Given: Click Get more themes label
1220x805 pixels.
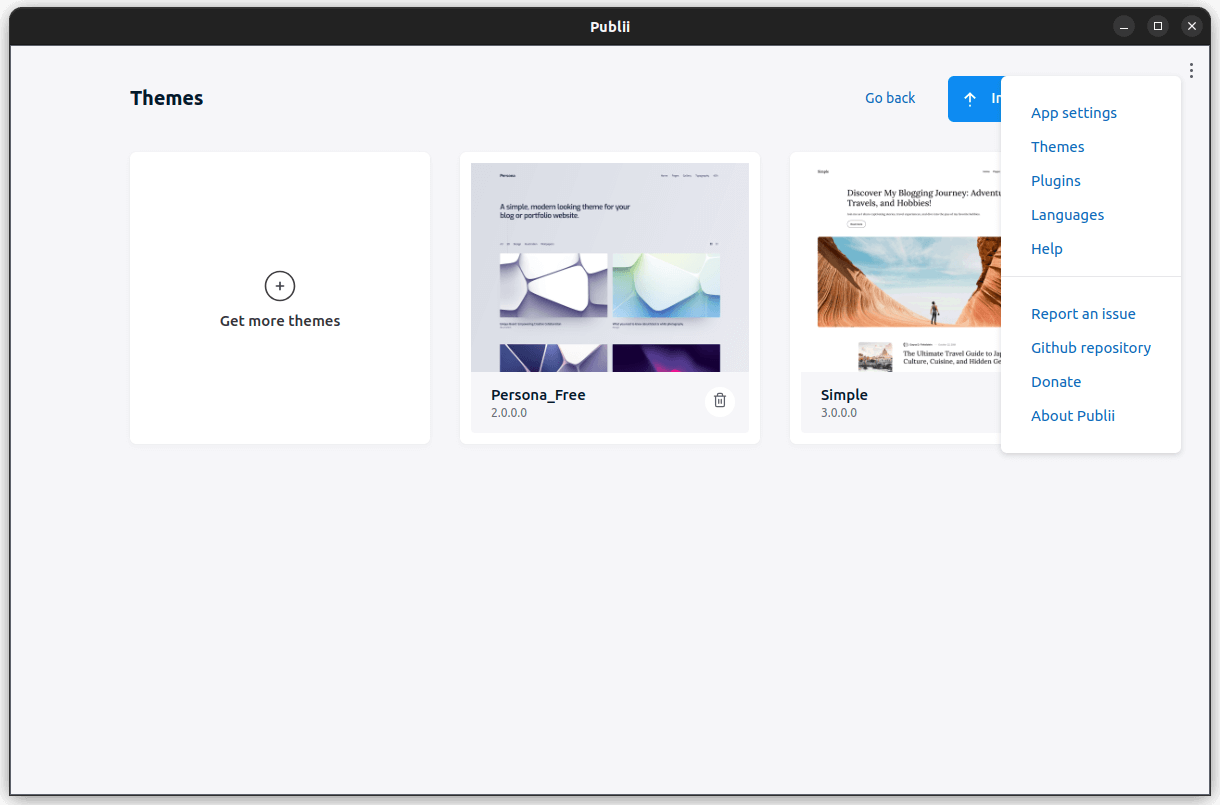Looking at the screenshot, I should (x=280, y=321).
